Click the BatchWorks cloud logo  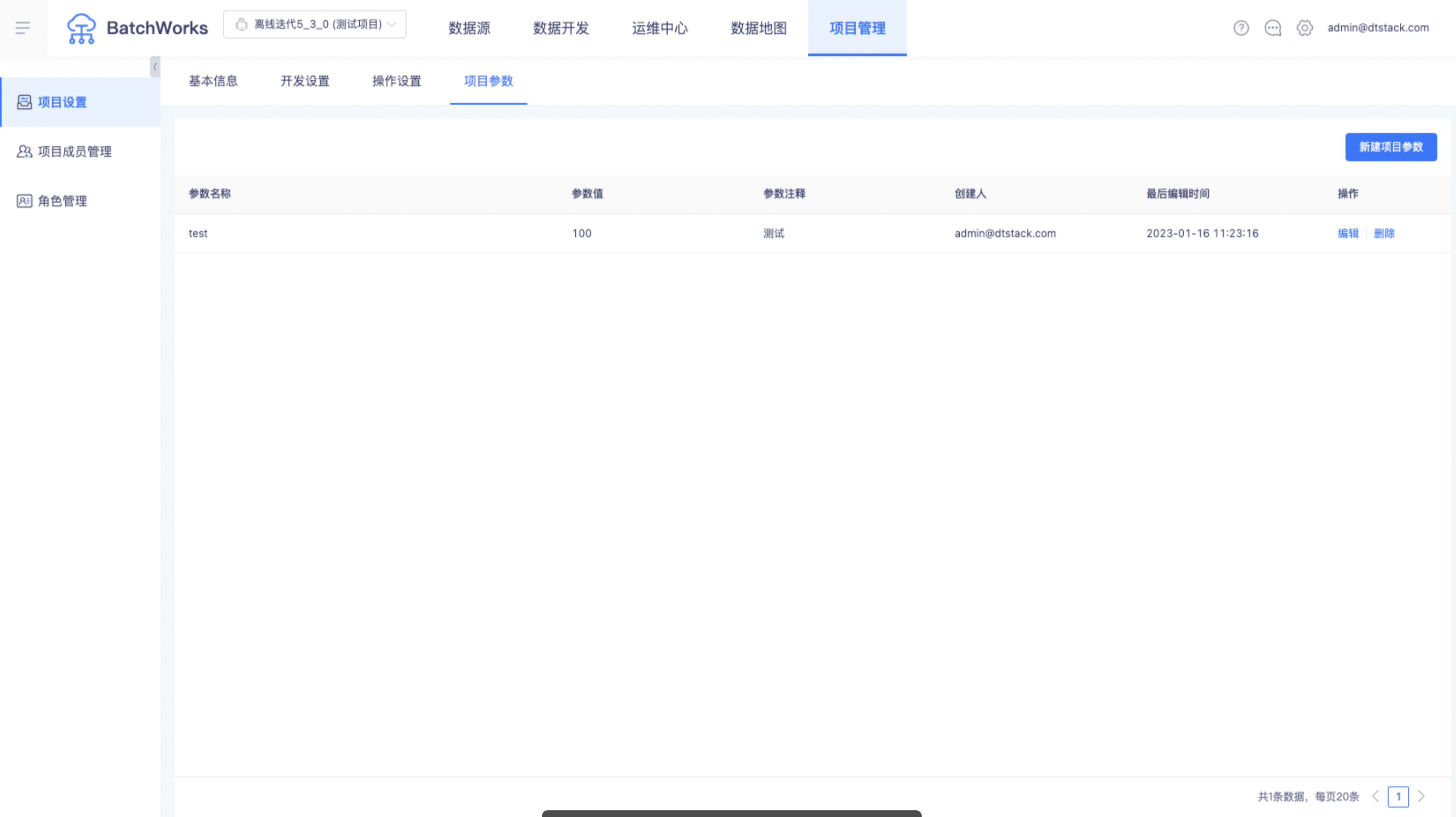click(x=81, y=28)
